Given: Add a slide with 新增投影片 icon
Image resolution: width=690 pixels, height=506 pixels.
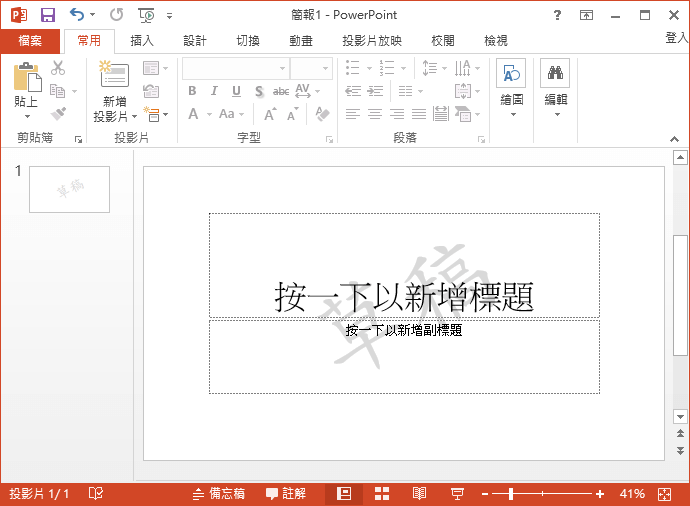Looking at the screenshot, I should tap(114, 75).
